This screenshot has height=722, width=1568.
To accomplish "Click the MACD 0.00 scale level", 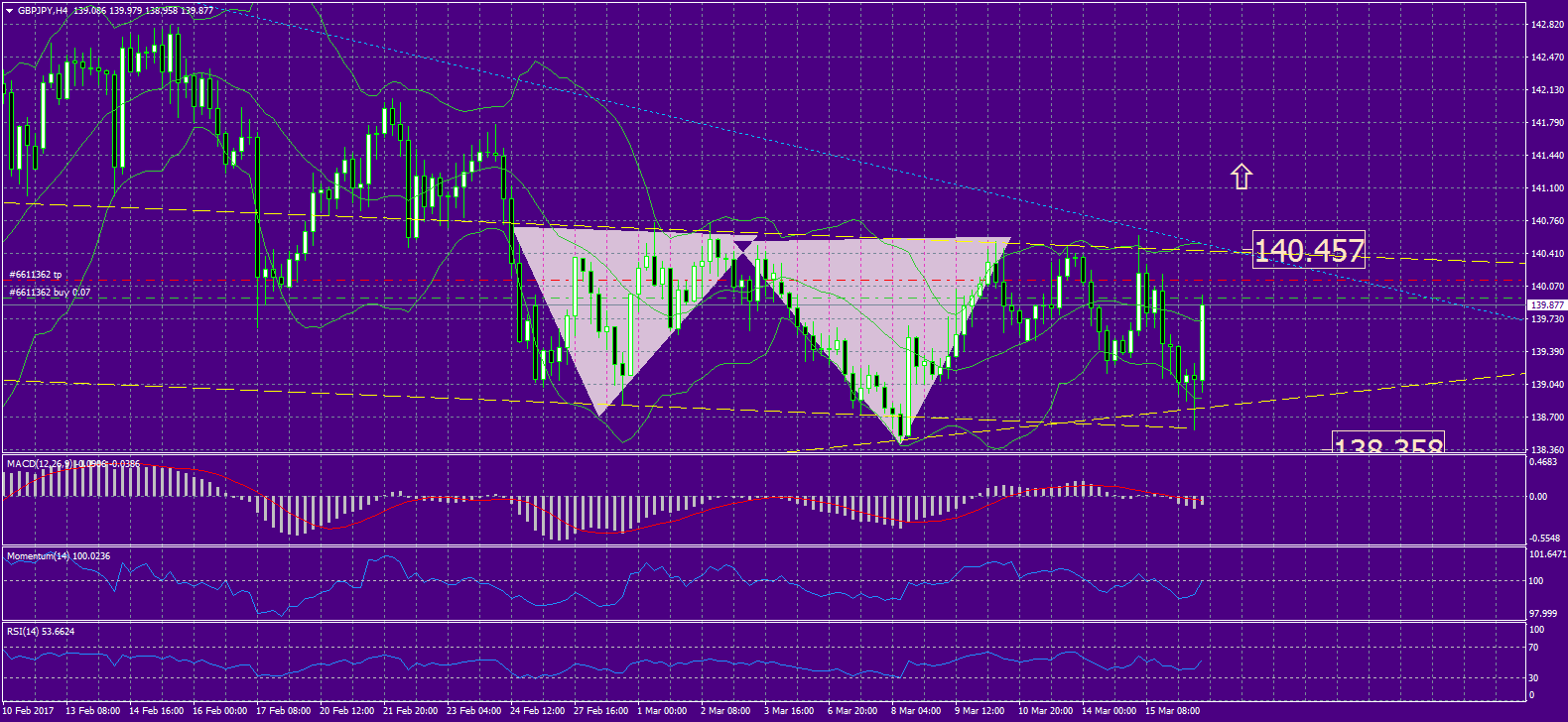I will point(1537,497).
